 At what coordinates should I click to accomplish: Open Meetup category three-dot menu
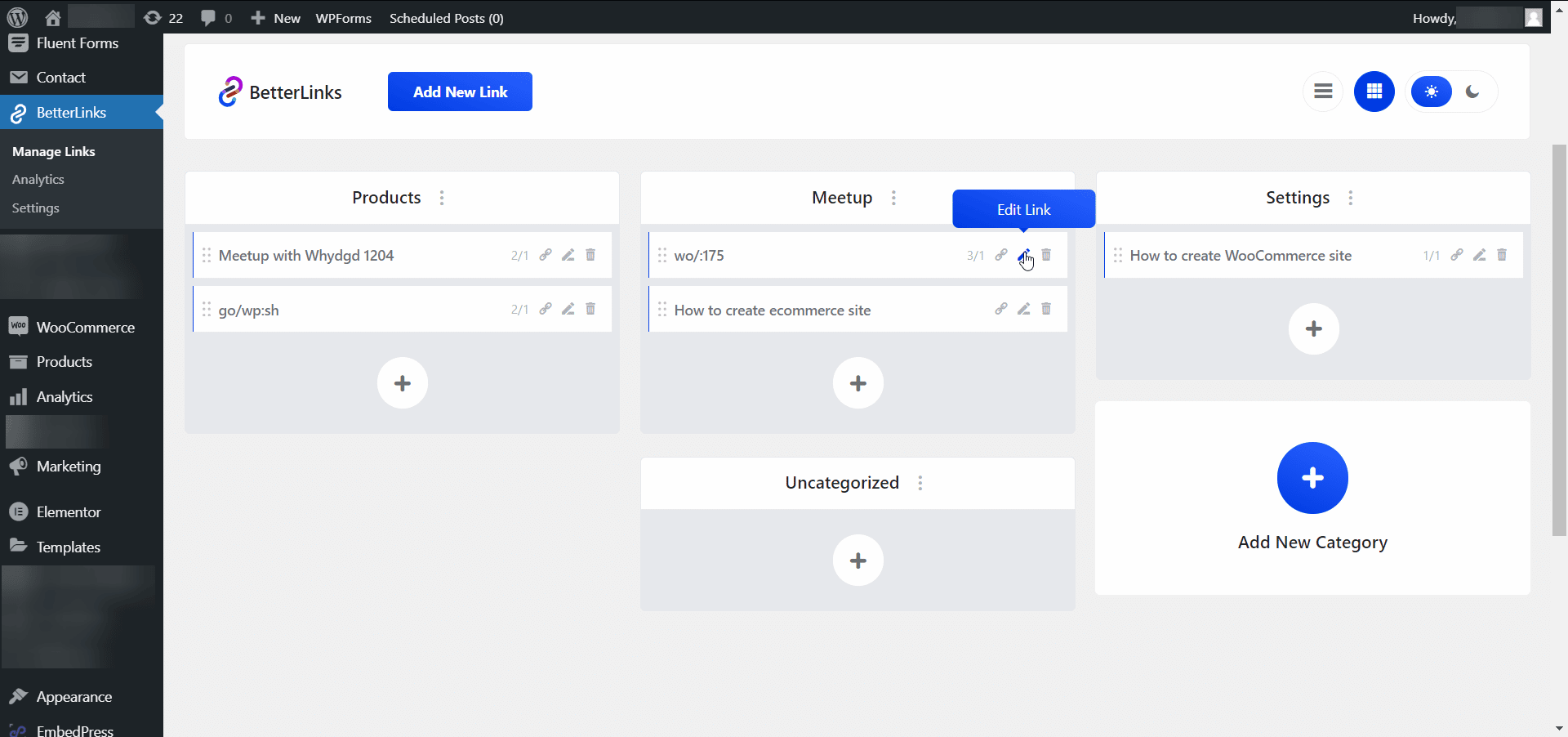893,198
